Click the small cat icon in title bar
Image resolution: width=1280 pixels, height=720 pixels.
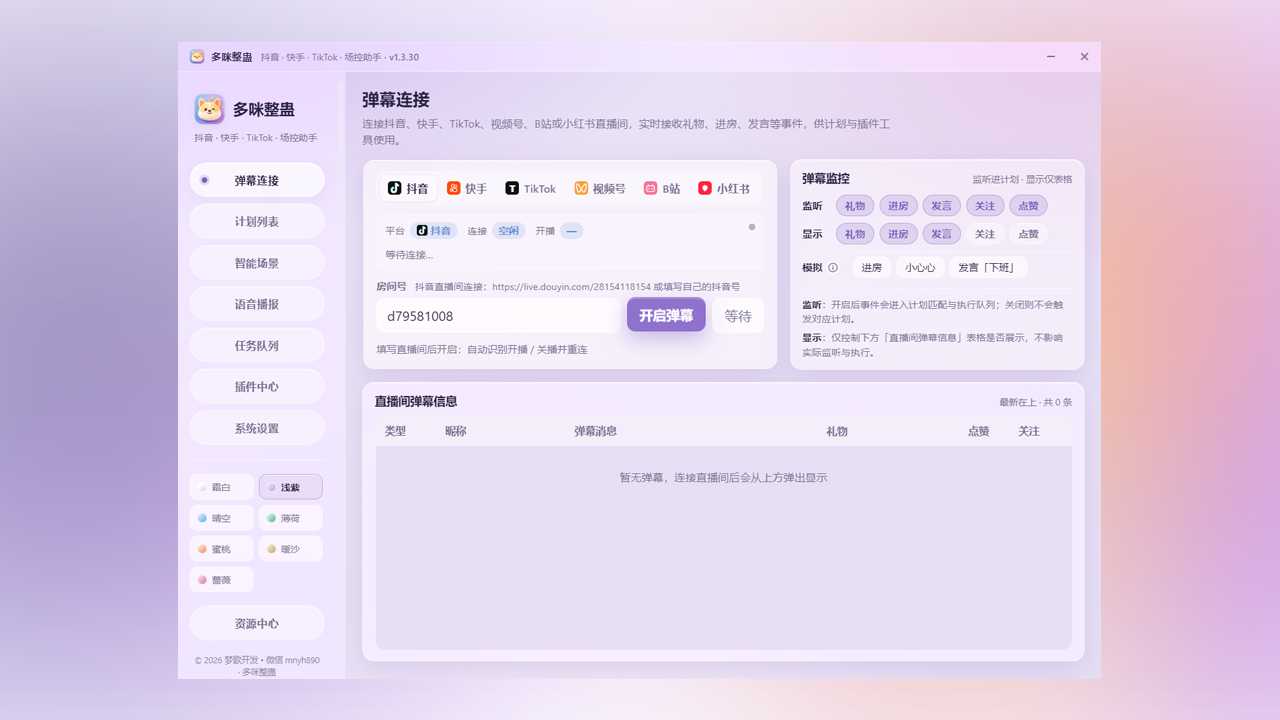[x=197, y=57]
